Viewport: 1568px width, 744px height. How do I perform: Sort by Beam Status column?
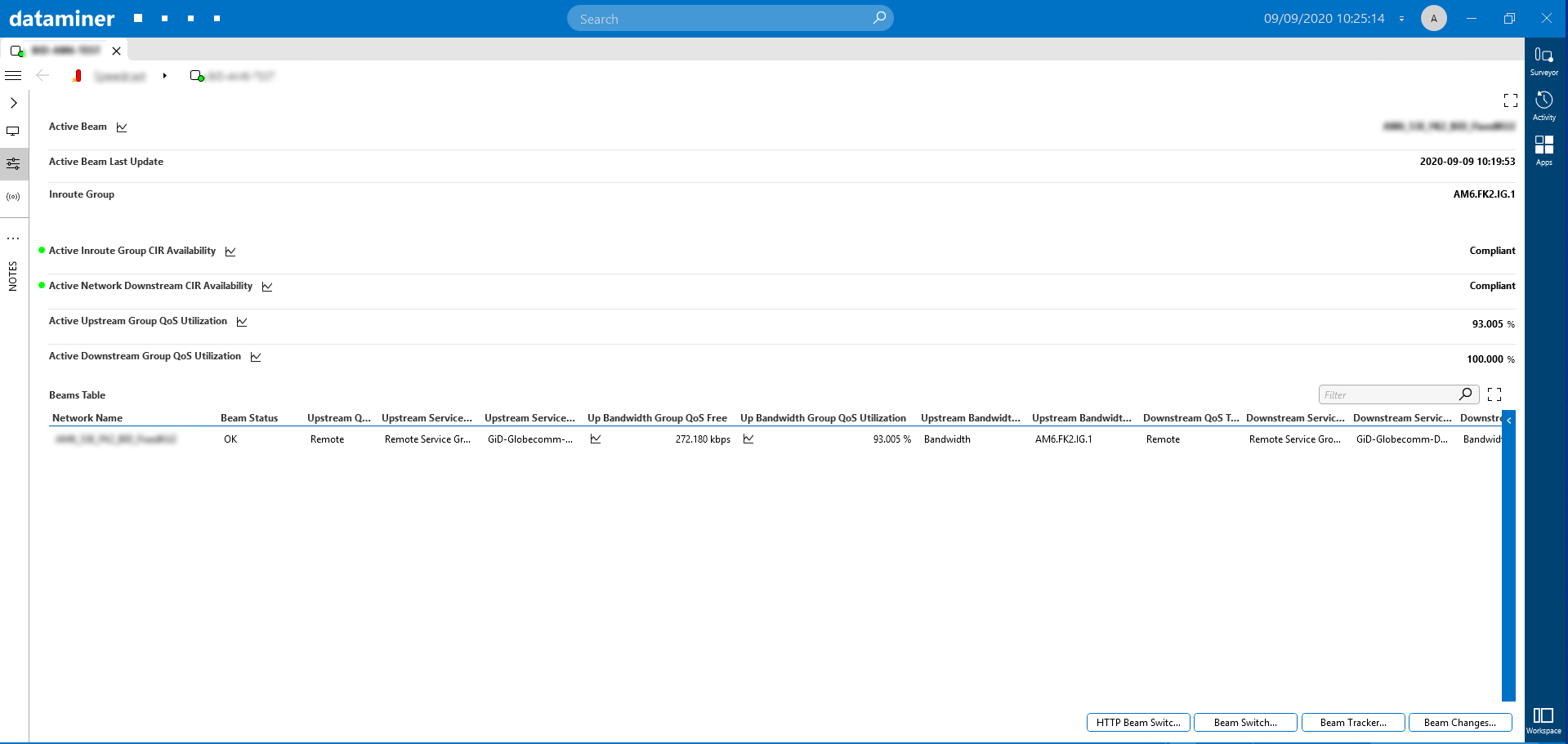tap(249, 418)
